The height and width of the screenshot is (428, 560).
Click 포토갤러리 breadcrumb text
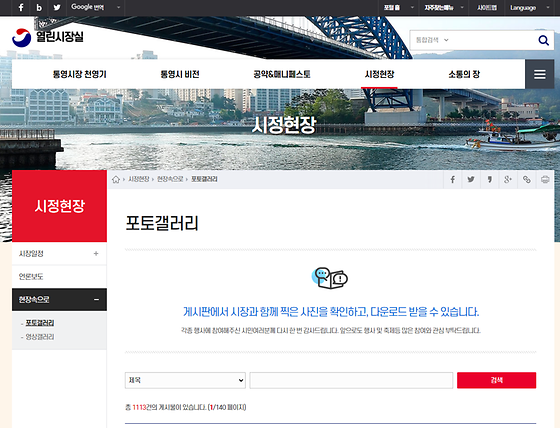tap(204, 179)
